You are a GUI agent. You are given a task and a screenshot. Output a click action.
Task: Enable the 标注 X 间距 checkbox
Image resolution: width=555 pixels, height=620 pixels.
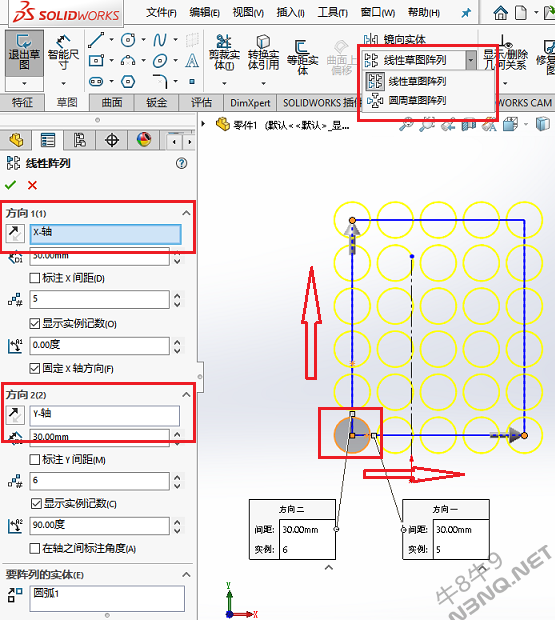tap(34, 278)
